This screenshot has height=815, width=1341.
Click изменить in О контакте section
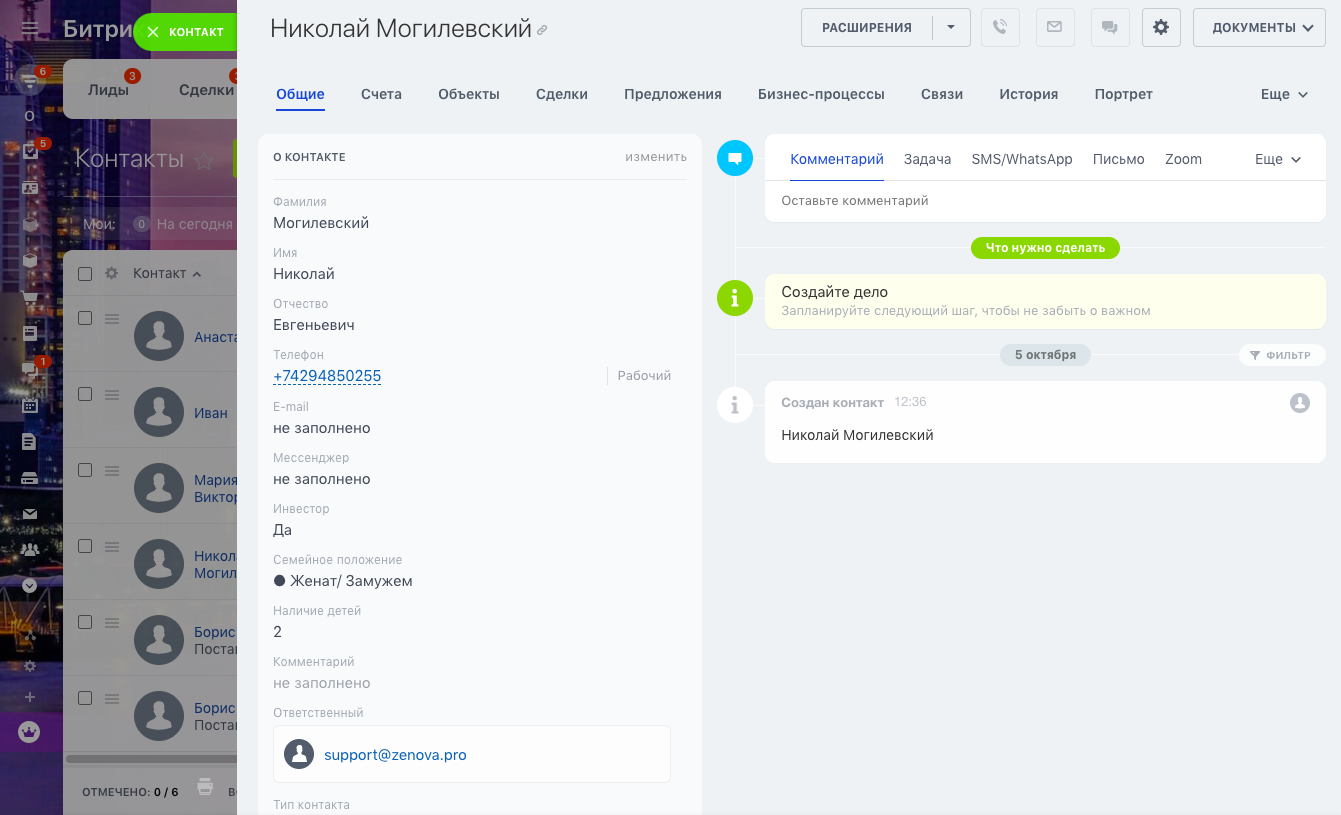(656, 157)
